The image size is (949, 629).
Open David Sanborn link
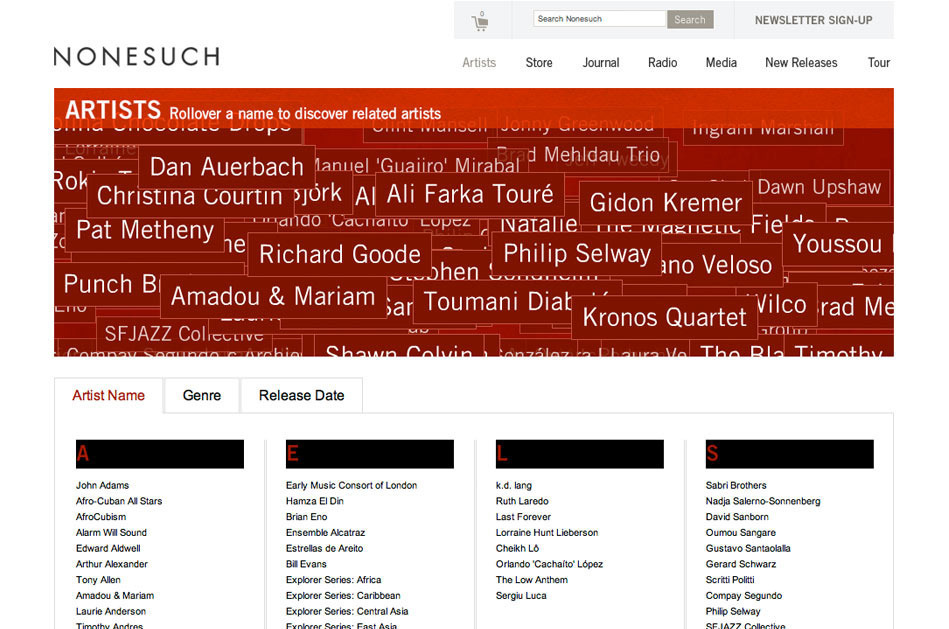(737, 517)
